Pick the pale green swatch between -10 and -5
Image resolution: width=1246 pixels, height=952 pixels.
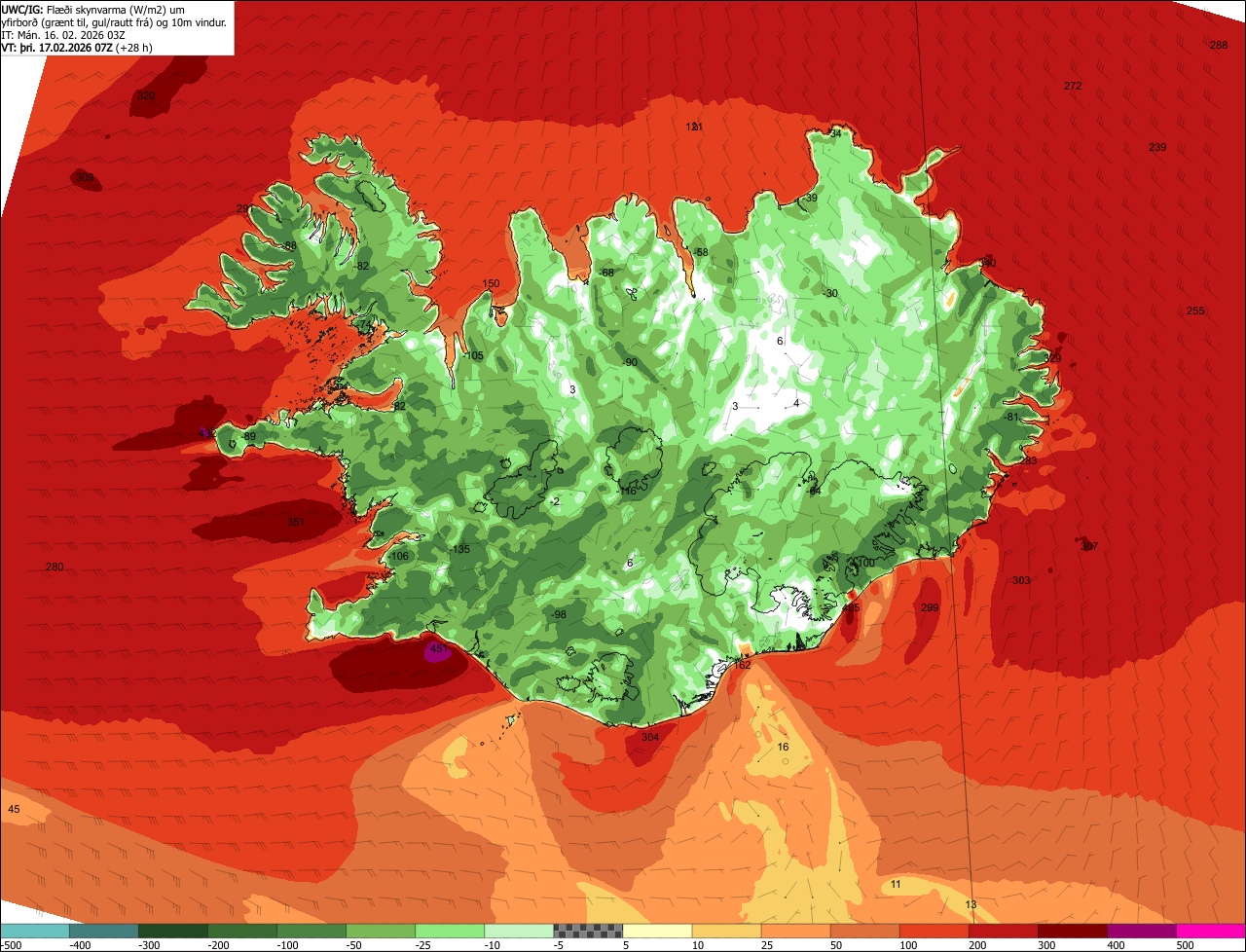[519, 931]
